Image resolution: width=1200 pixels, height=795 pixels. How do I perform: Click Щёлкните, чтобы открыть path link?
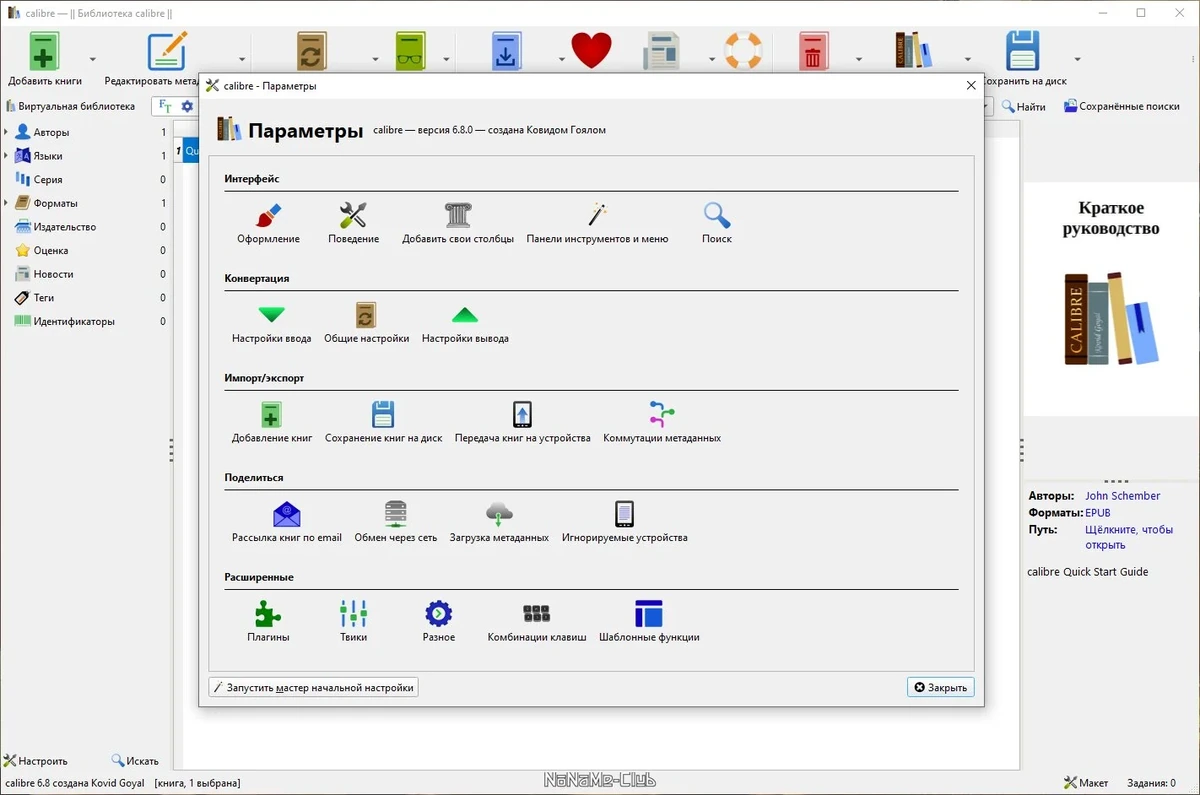point(1129,537)
